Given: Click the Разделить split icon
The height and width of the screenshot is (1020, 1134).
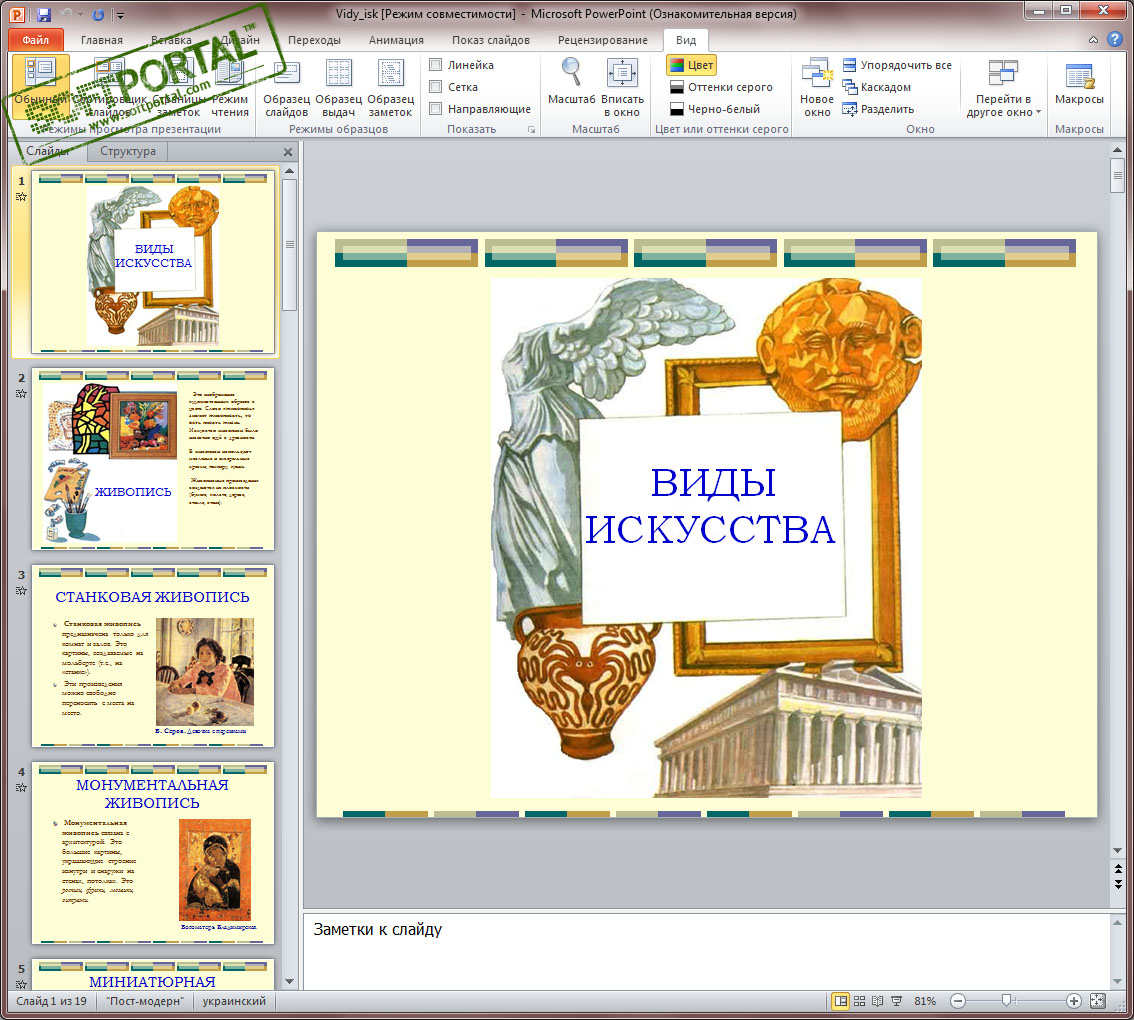Looking at the screenshot, I should tap(850, 109).
